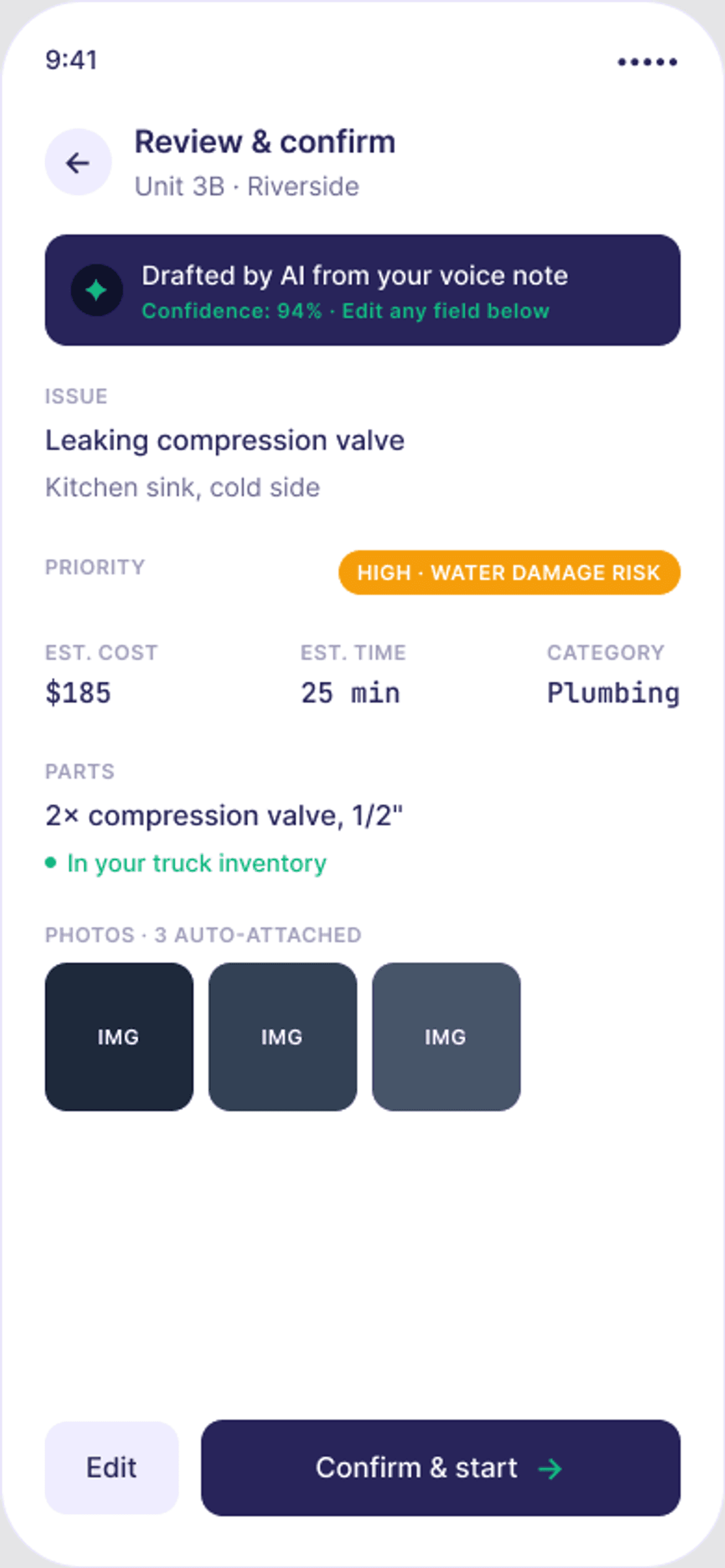This screenshot has height=1568, width=725.
Task: Open the third attached IMG photo
Action: point(446,1037)
